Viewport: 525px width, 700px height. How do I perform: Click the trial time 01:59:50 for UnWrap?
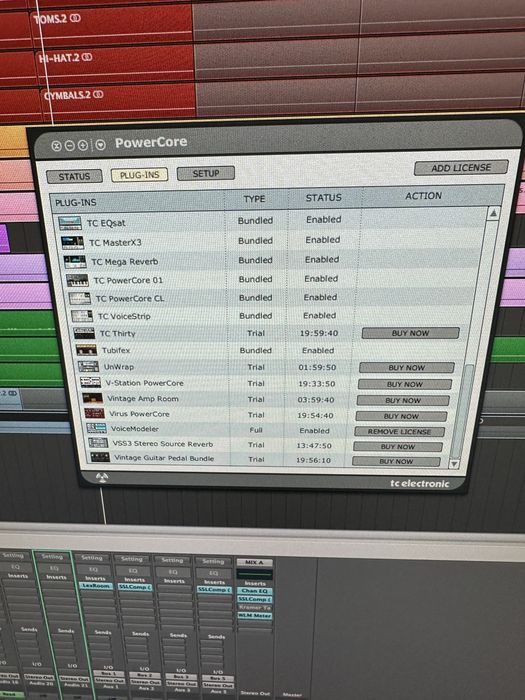tap(317, 367)
